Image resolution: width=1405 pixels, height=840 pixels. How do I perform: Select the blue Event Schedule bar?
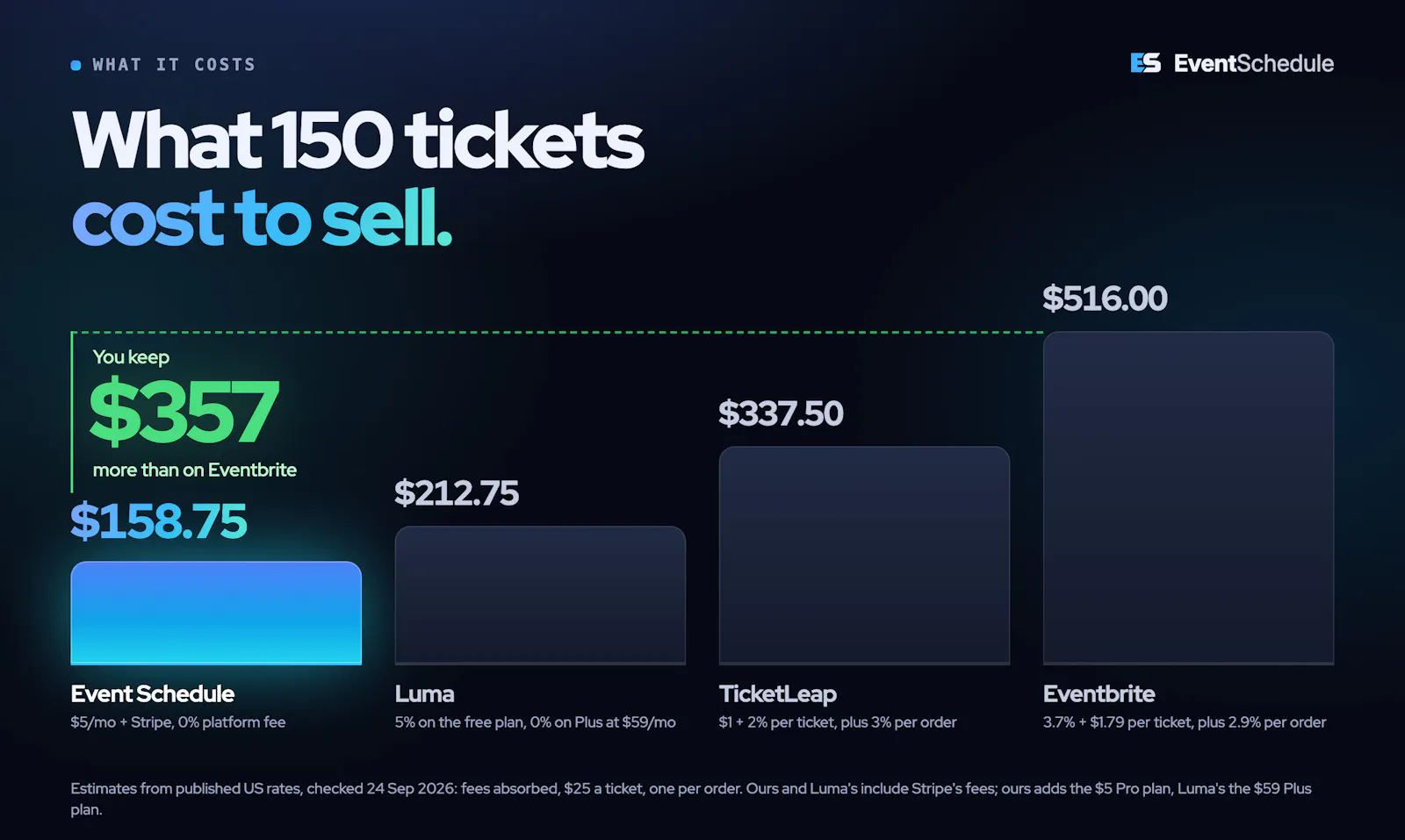(x=216, y=613)
